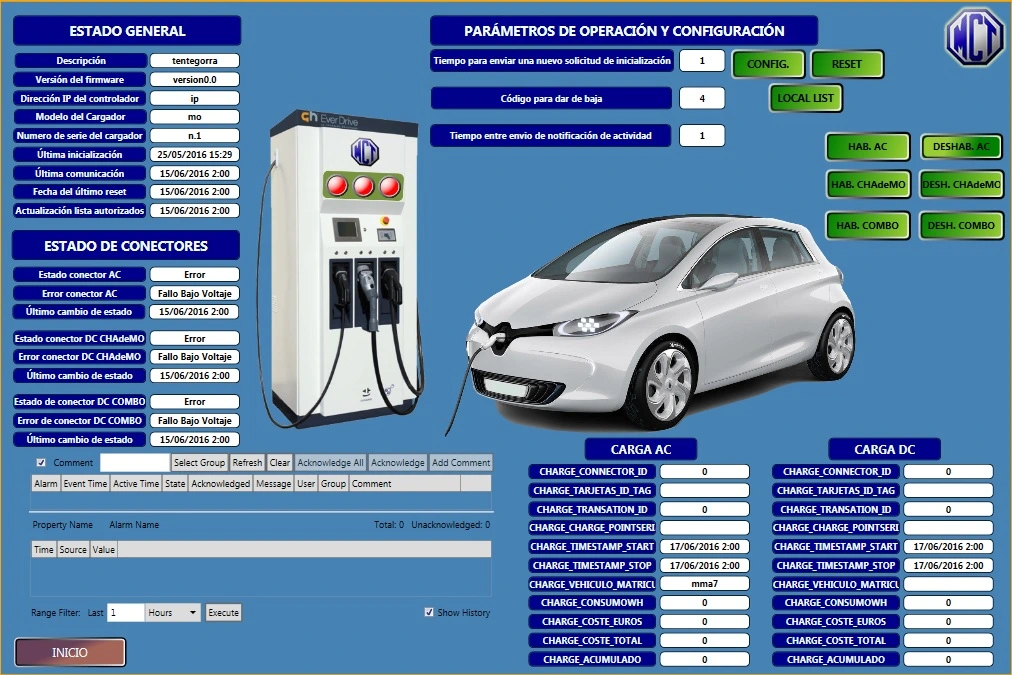
Task: Click the middle red indicator light on charger
Action: (364, 187)
